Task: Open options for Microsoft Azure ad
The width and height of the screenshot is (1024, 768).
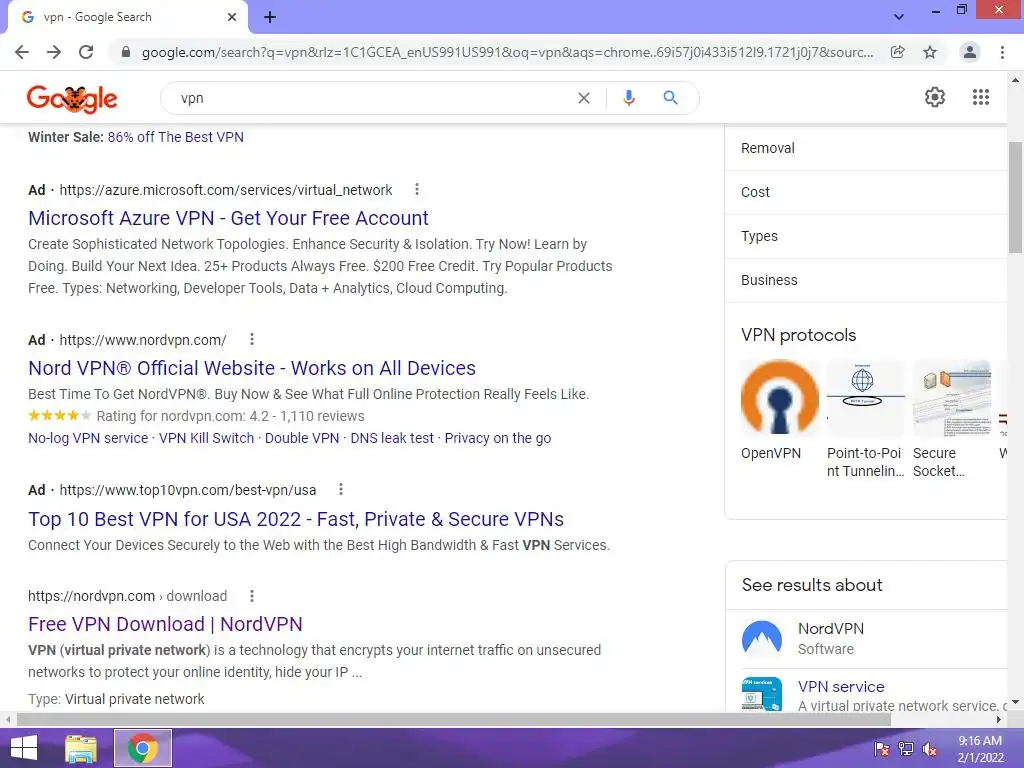Action: (417, 189)
